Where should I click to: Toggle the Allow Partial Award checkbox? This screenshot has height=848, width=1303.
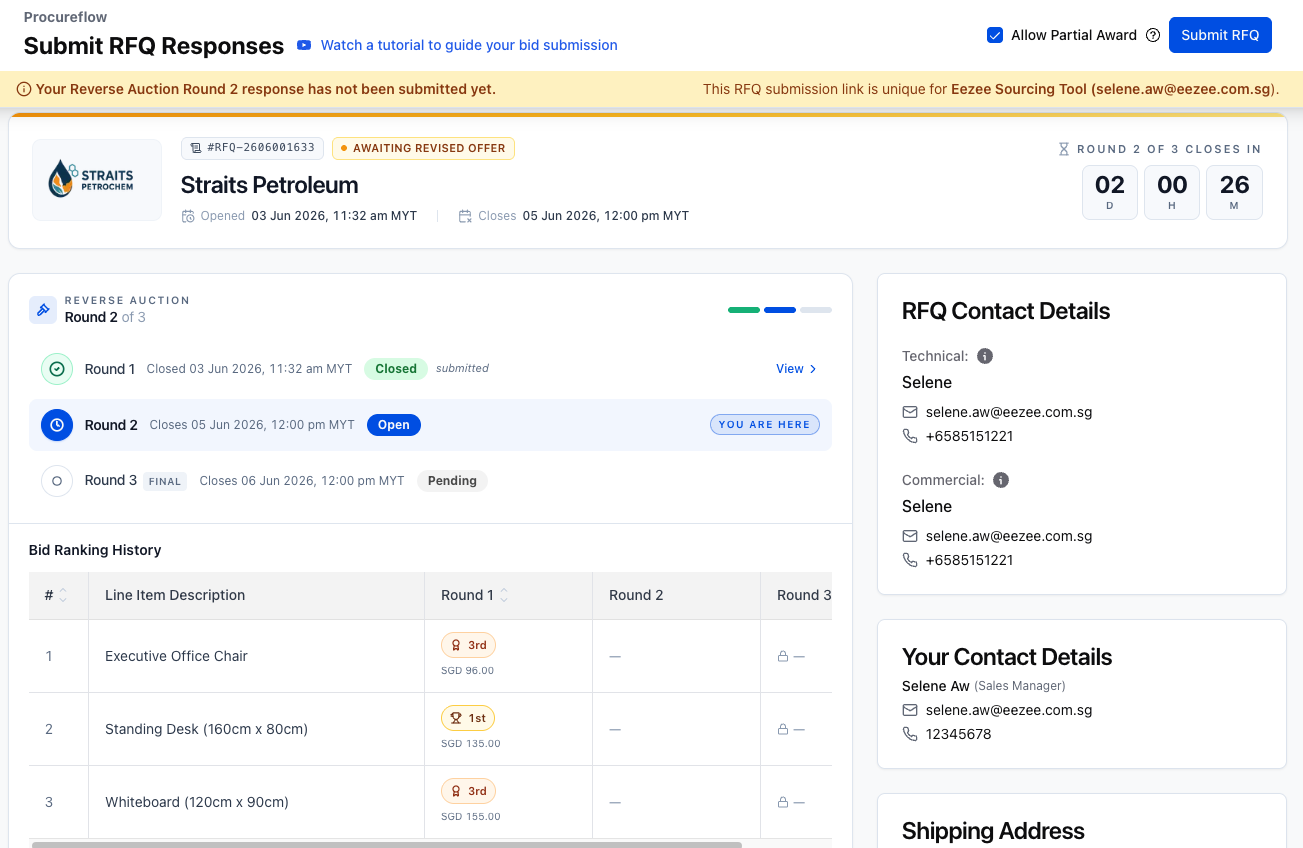click(995, 35)
